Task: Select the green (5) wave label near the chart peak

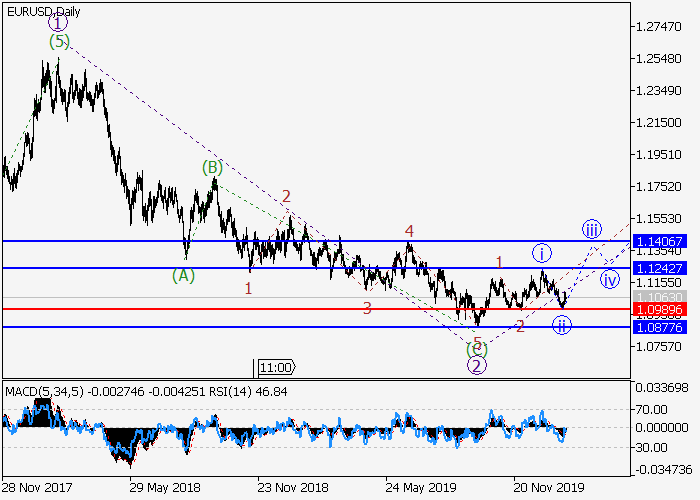Action: pos(58,42)
